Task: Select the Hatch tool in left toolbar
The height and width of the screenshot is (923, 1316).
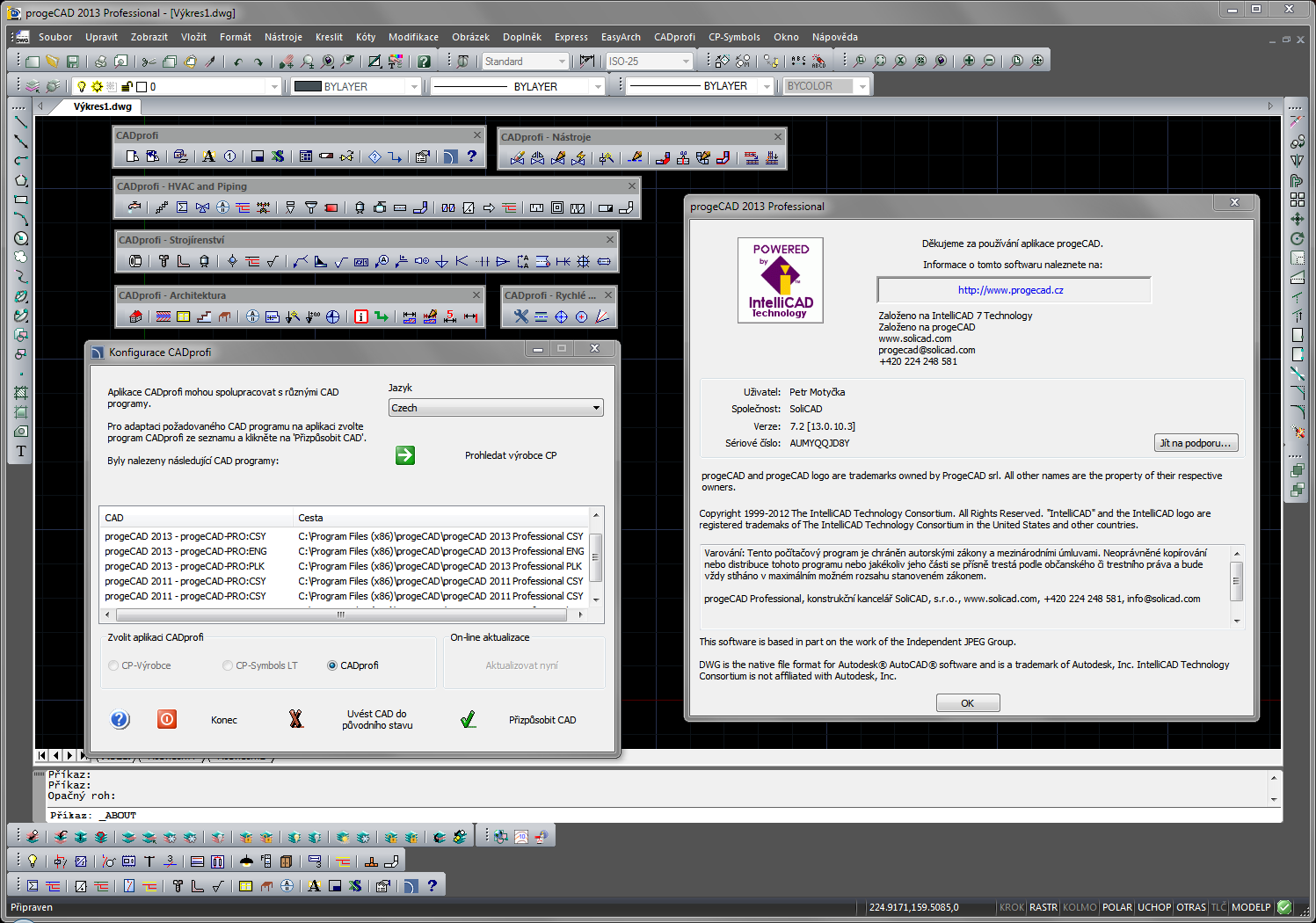Action: point(21,393)
